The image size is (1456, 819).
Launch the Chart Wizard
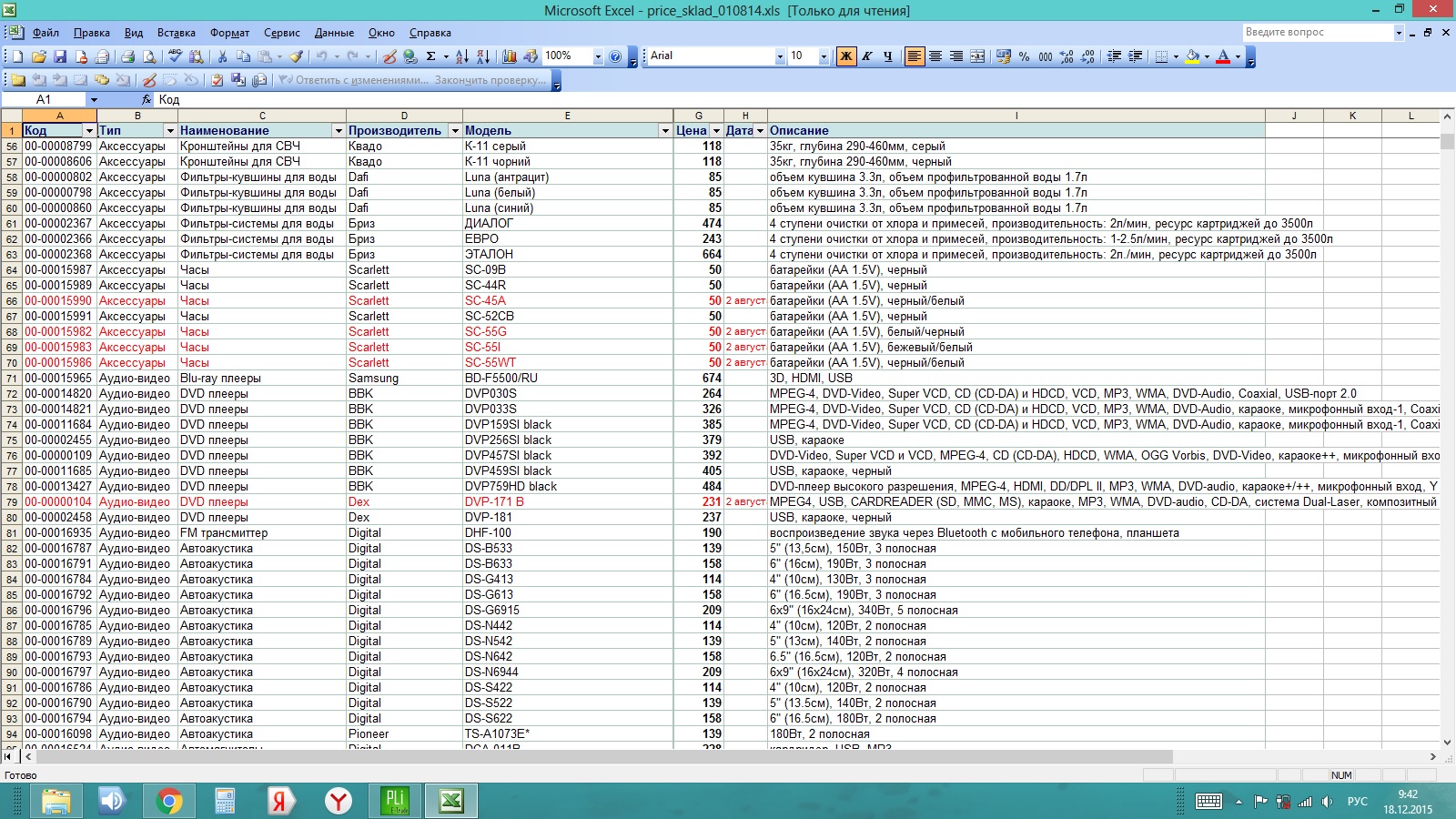[510, 56]
